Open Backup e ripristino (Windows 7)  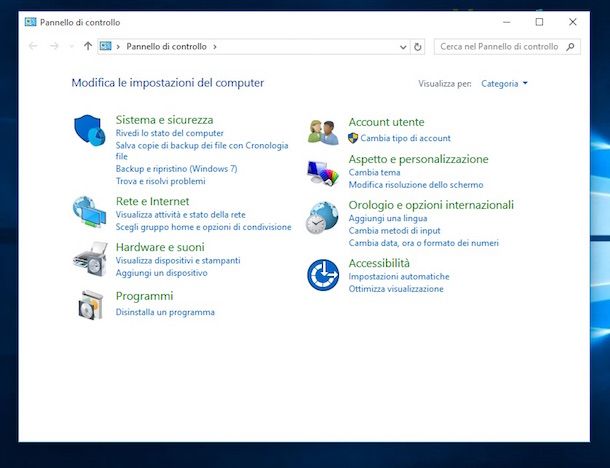point(176,169)
